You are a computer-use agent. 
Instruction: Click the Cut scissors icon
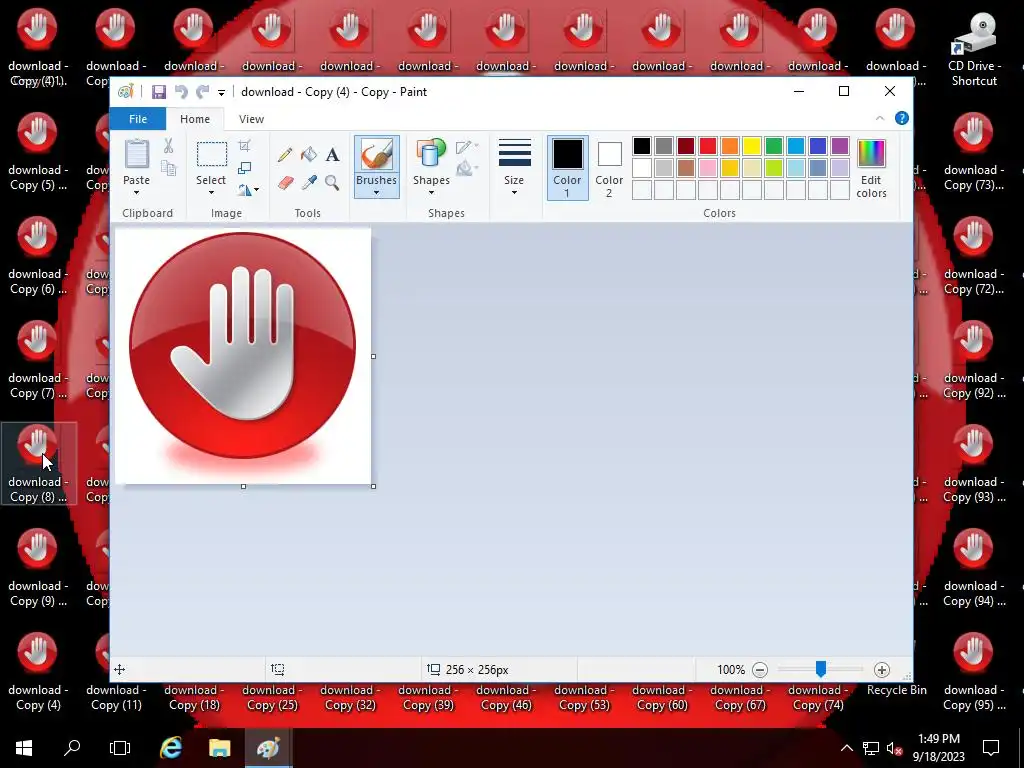[x=168, y=146]
